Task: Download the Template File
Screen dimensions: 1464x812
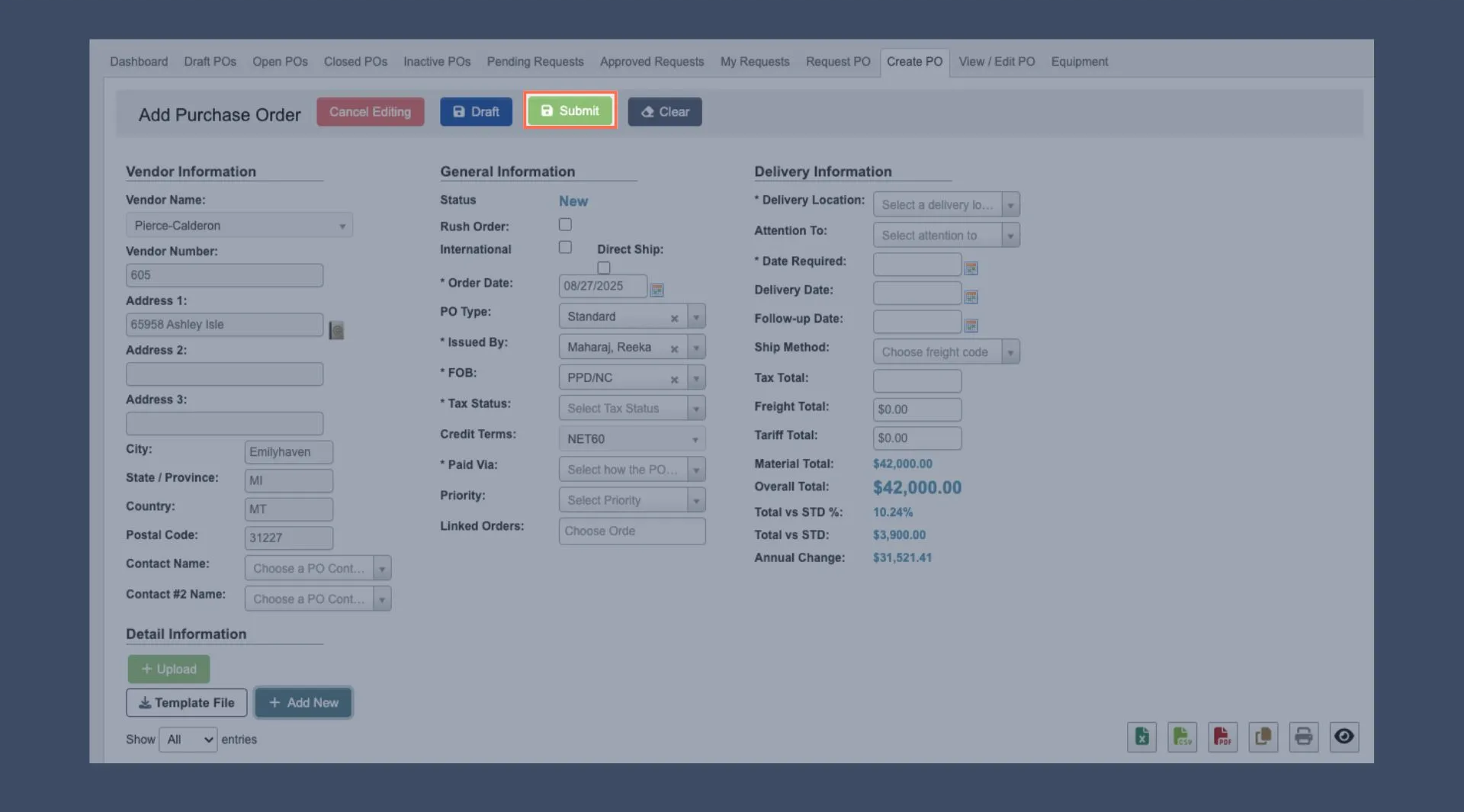Action: pyautogui.click(x=186, y=702)
